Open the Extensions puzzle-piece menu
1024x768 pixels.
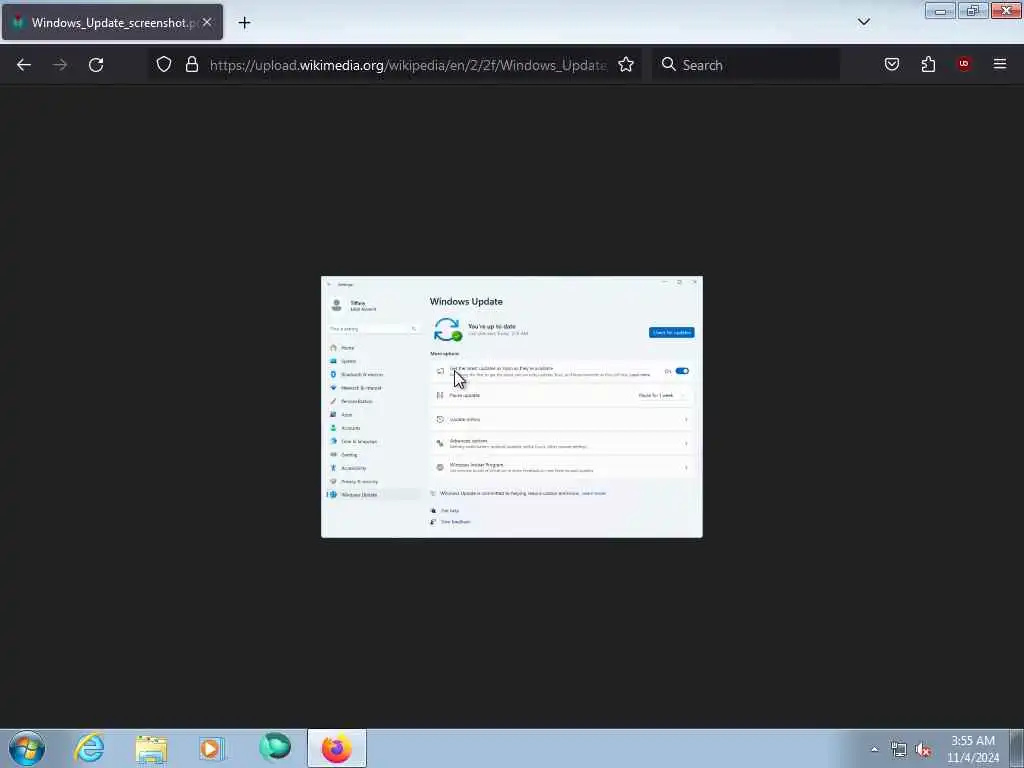pyautogui.click(x=928, y=64)
